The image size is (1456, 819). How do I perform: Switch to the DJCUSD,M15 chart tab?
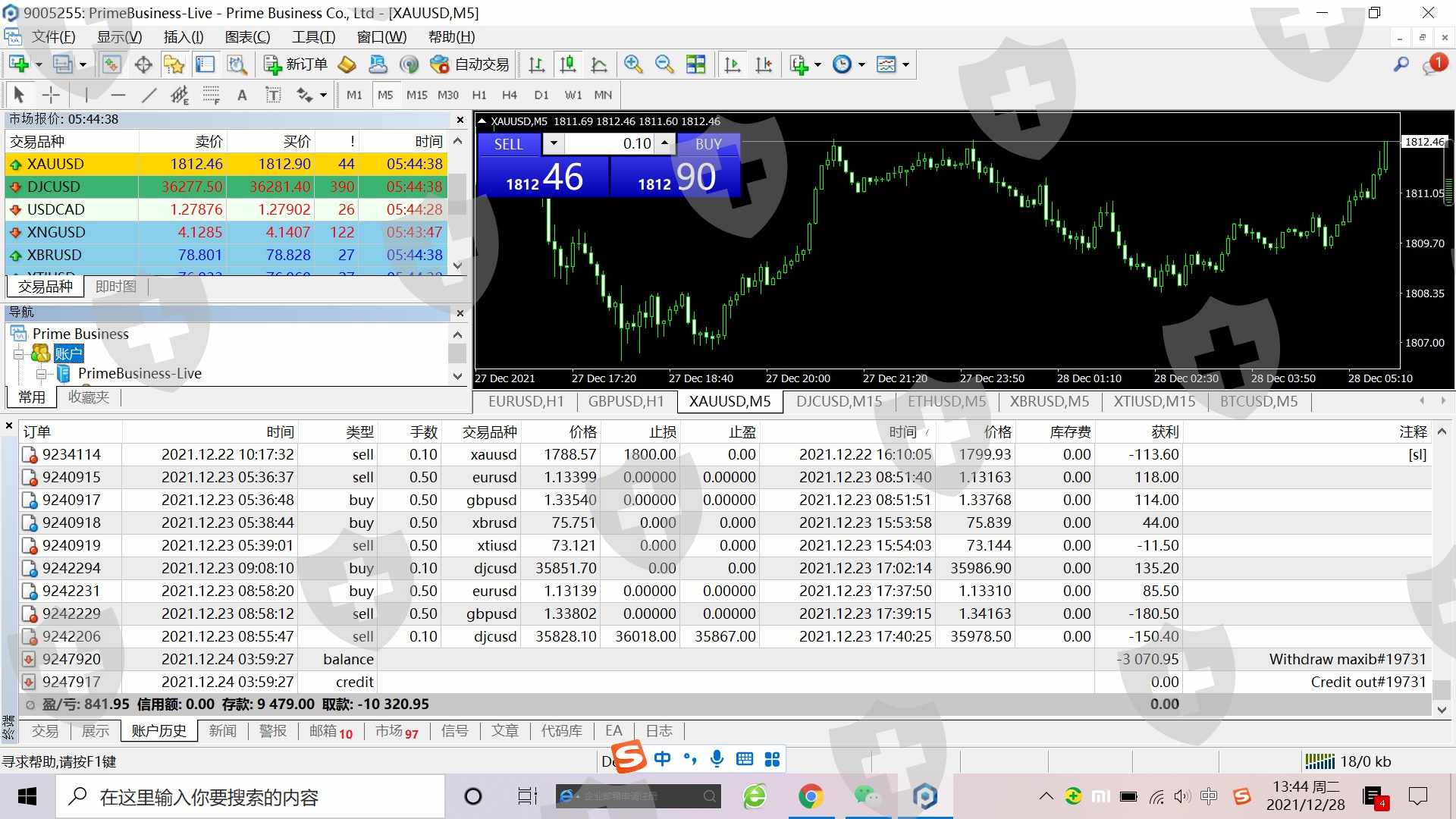click(839, 402)
